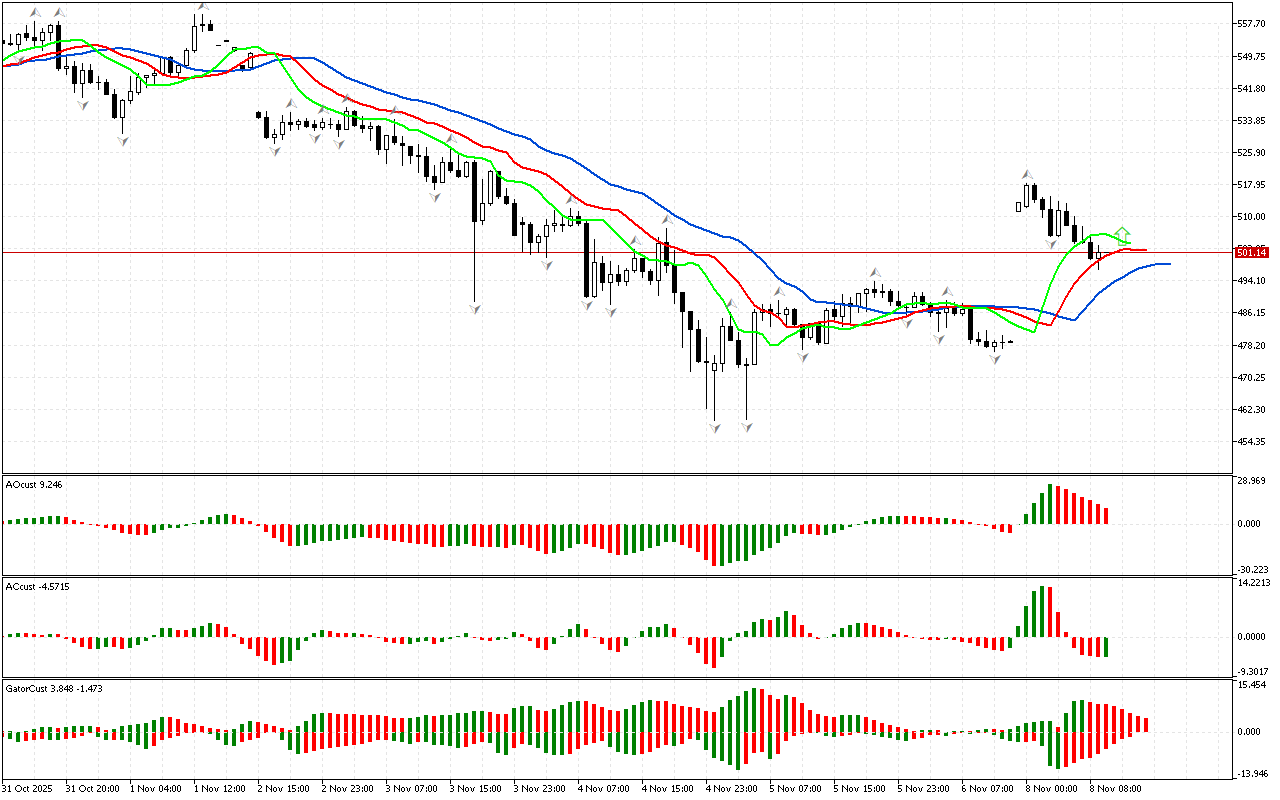Image resolution: width=1280 pixels, height=800 pixels.
Task: Click right end of the blue Alligator line
Action: (x=1168, y=264)
